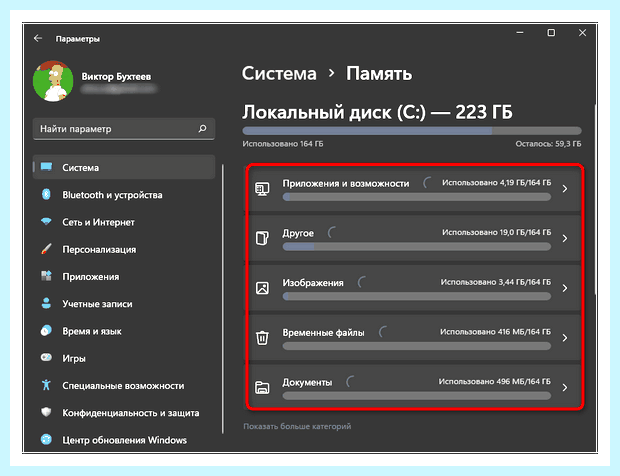Viewport: 620px width, 476px height.
Task: Click the Учетные записи person icon
Action: (x=46, y=303)
